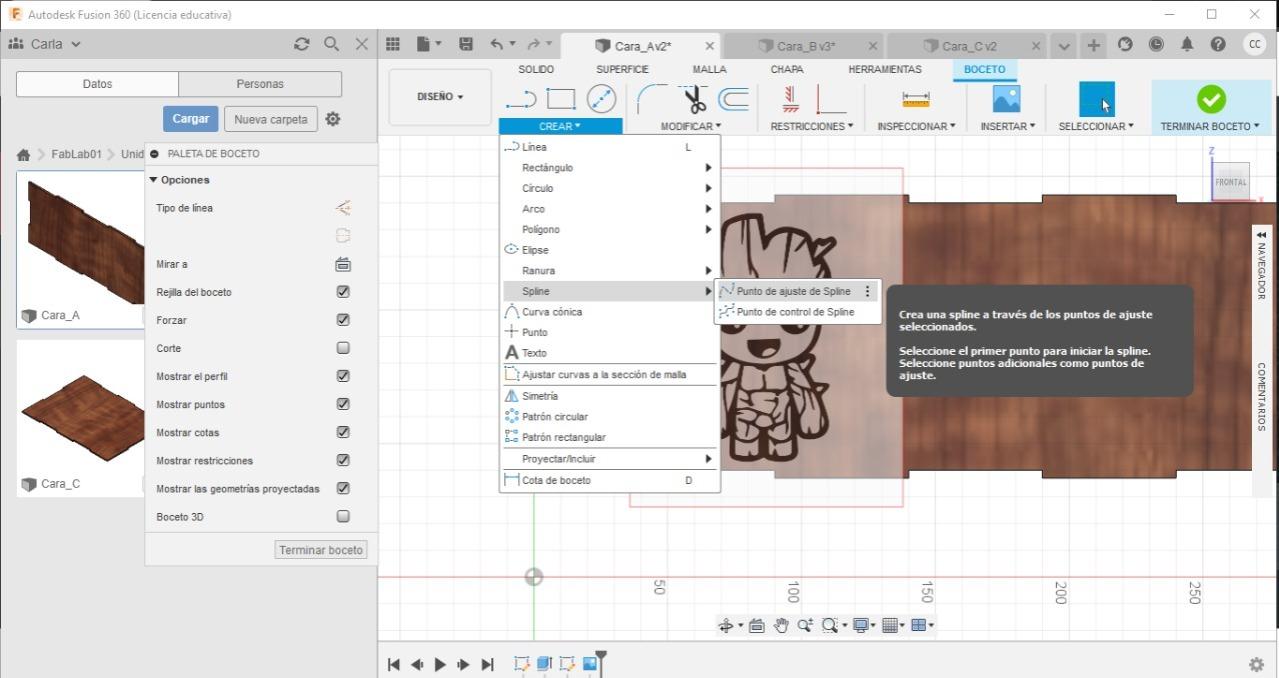Select the Fillet tool icon

click(x=653, y=98)
